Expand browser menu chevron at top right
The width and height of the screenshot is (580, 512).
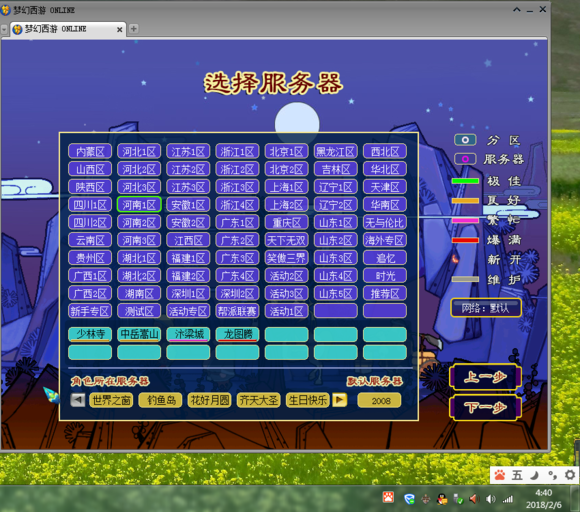tap(517, 10)
